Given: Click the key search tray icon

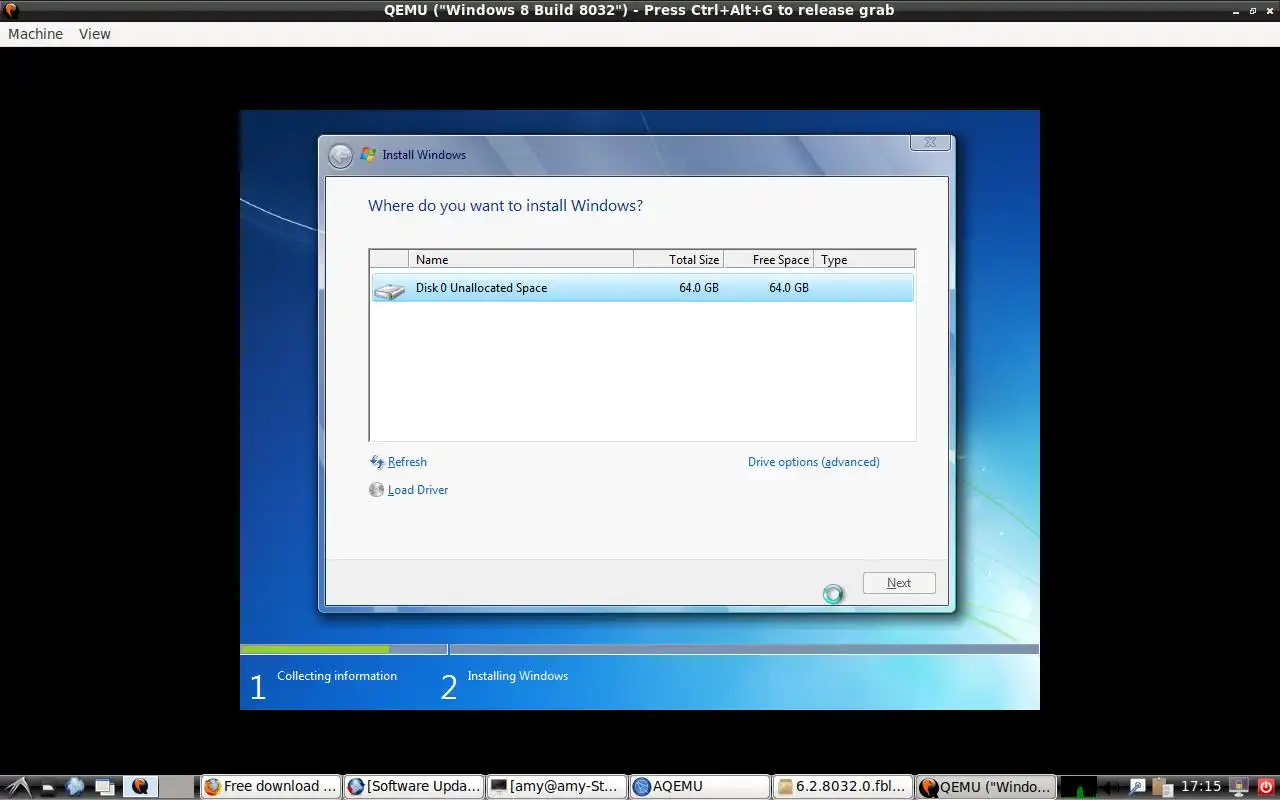Looking at the screenshot, I should click(1137, 787).
